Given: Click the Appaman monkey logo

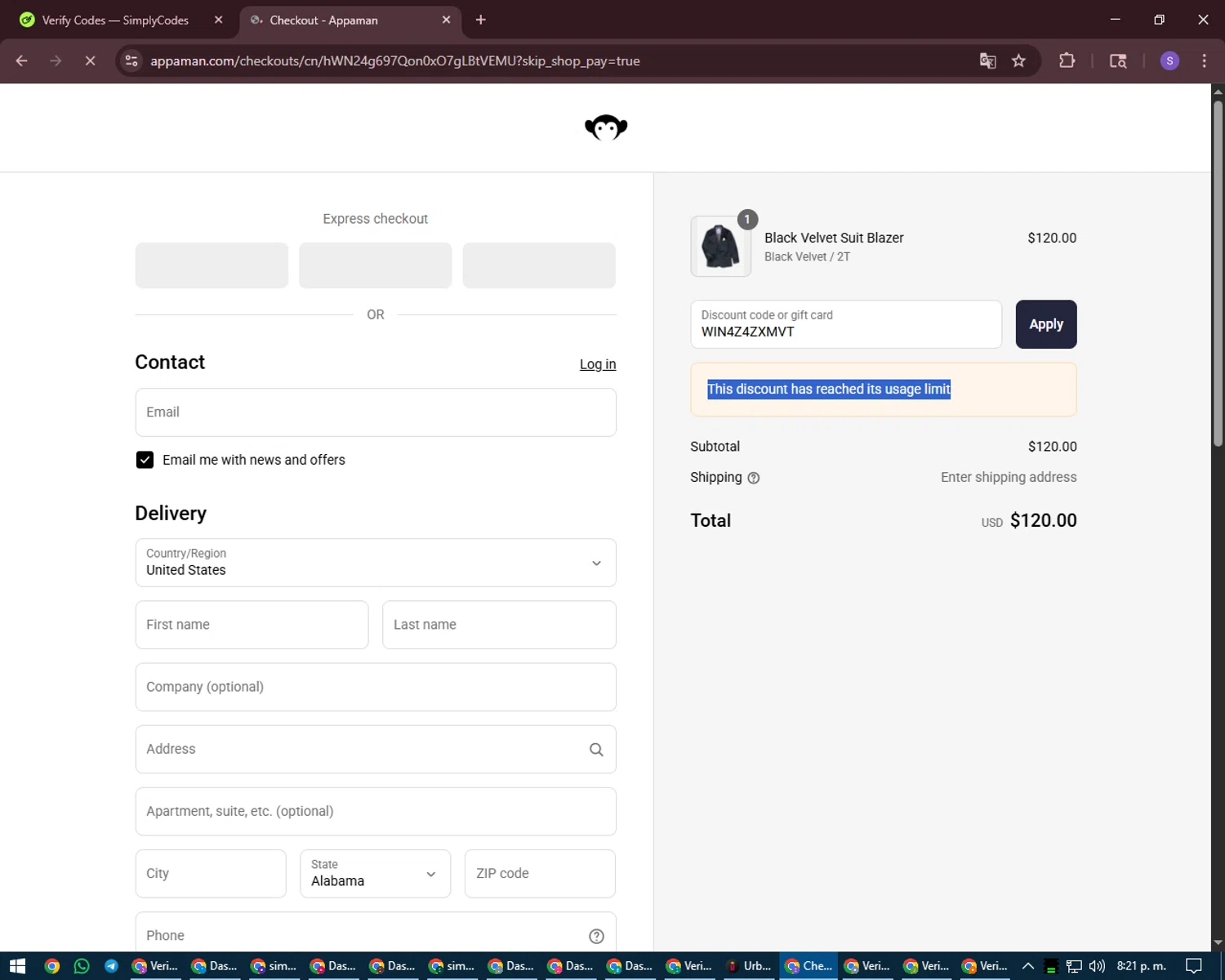Looking at the screenshot, I should coord(606,127).
